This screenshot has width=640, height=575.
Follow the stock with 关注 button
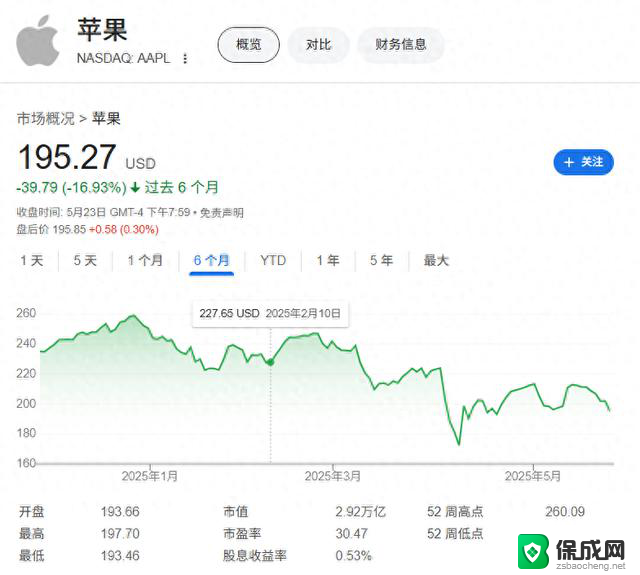tap(583, 162)
